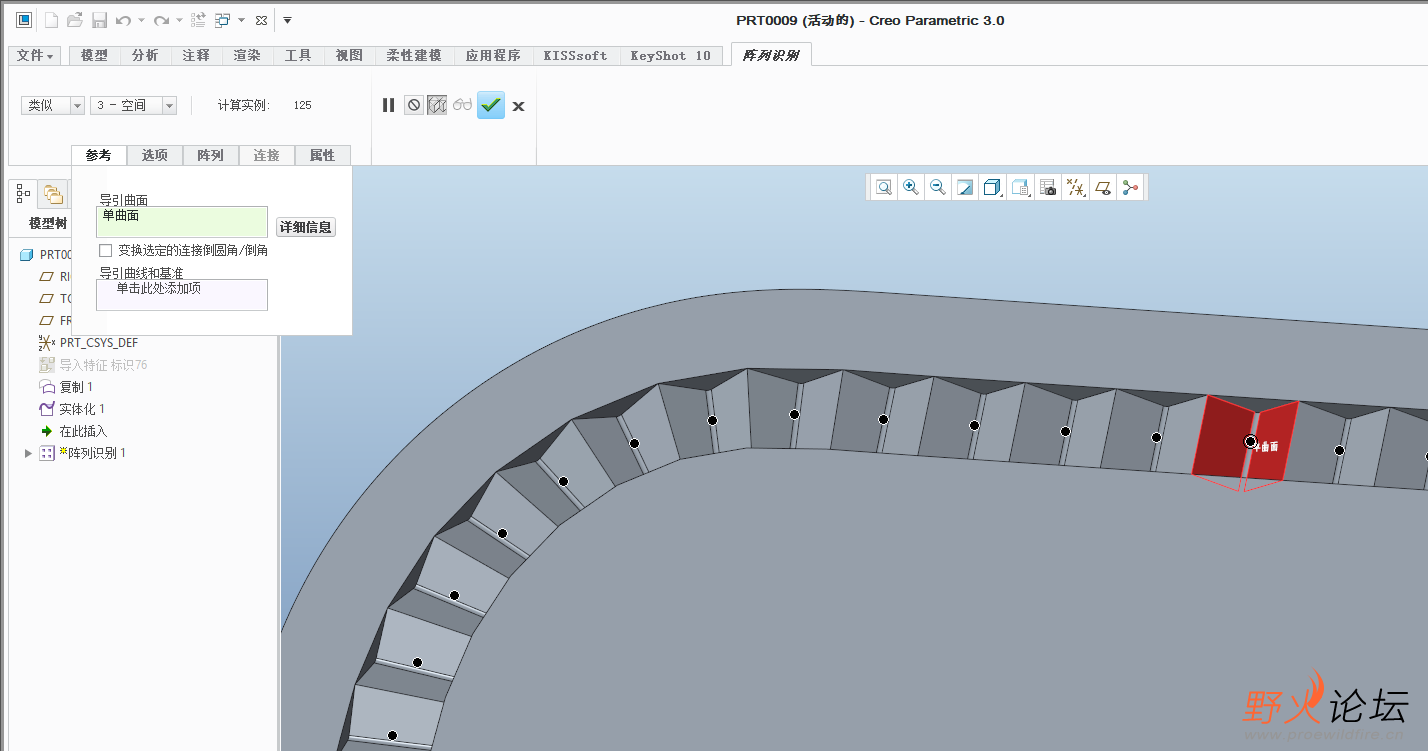Click the red highlighted tooth surface
This screenshot has height=751, width=1428.
coord(1222,437)
